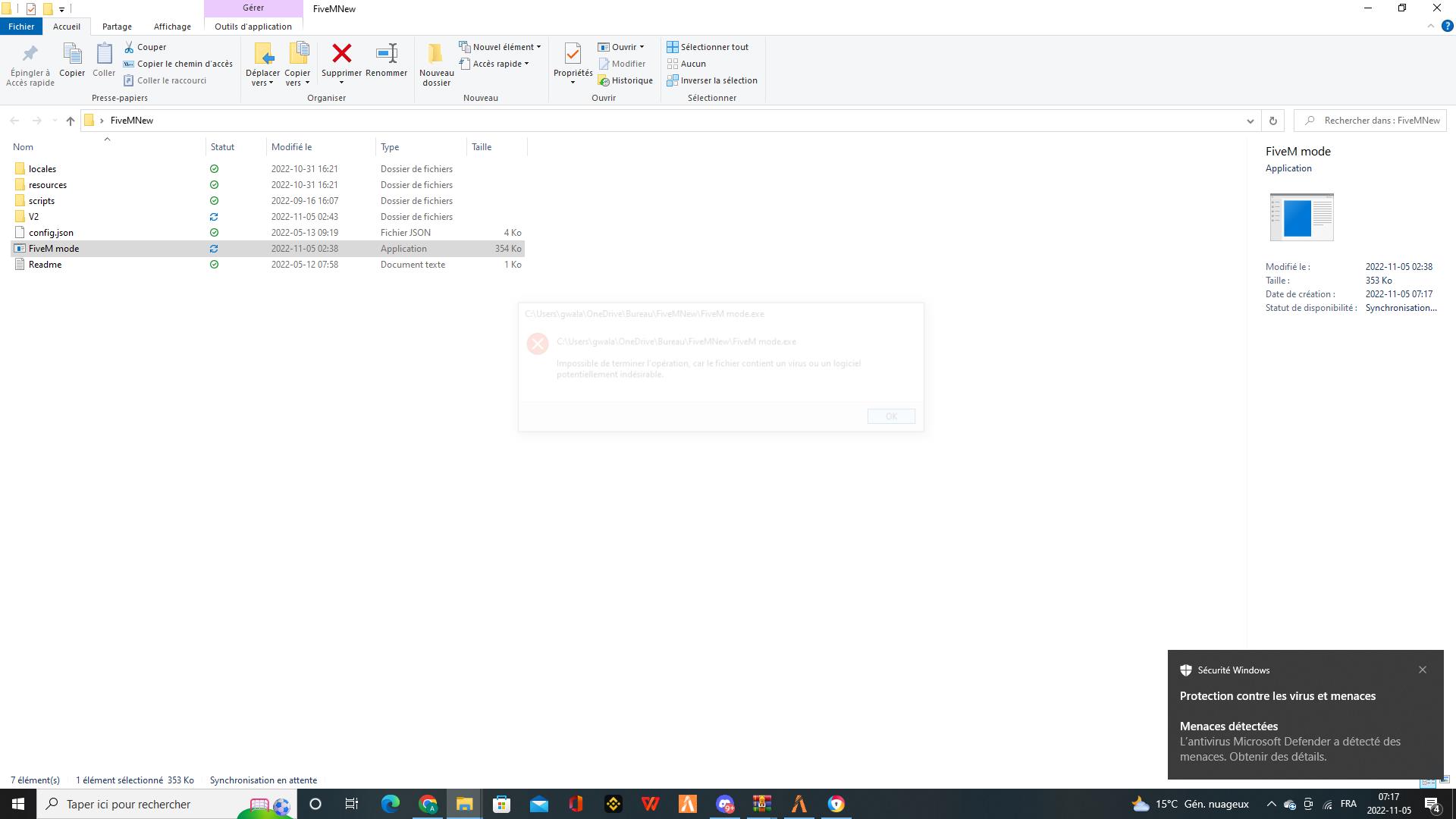Dismiss the Sécurité Windows notification

1423,670
